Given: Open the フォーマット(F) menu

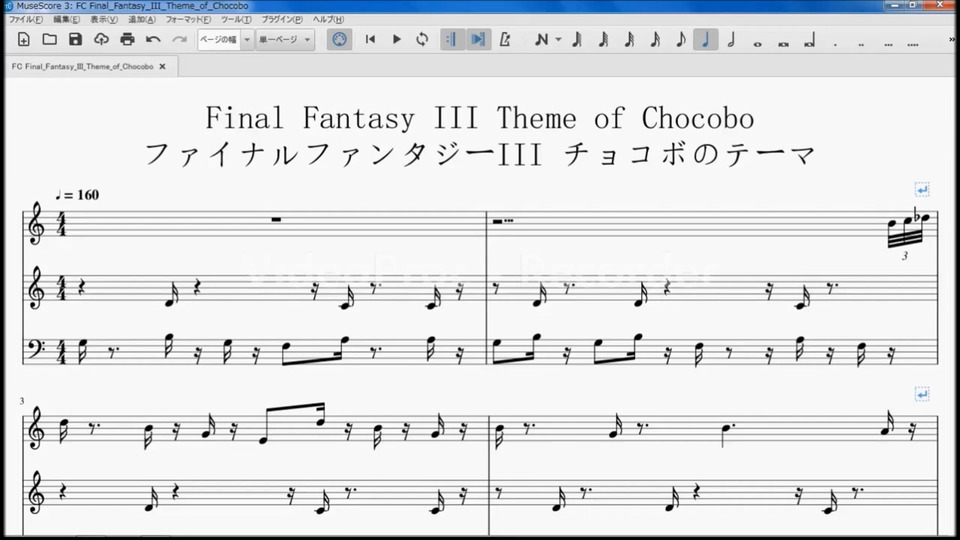Looking at the screenshot, I should click(188, 20).
